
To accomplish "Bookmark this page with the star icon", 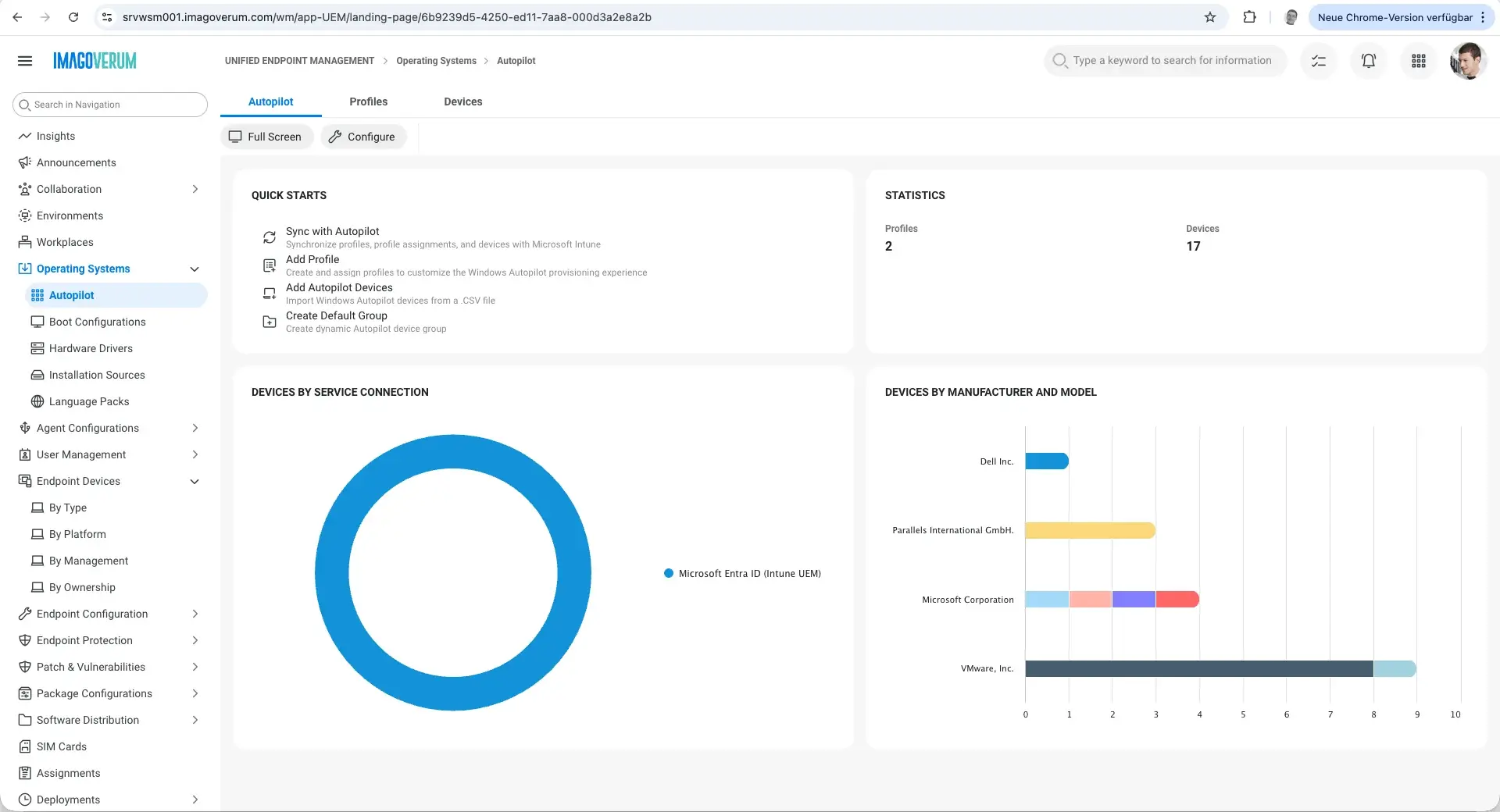I will point(1209,17).
